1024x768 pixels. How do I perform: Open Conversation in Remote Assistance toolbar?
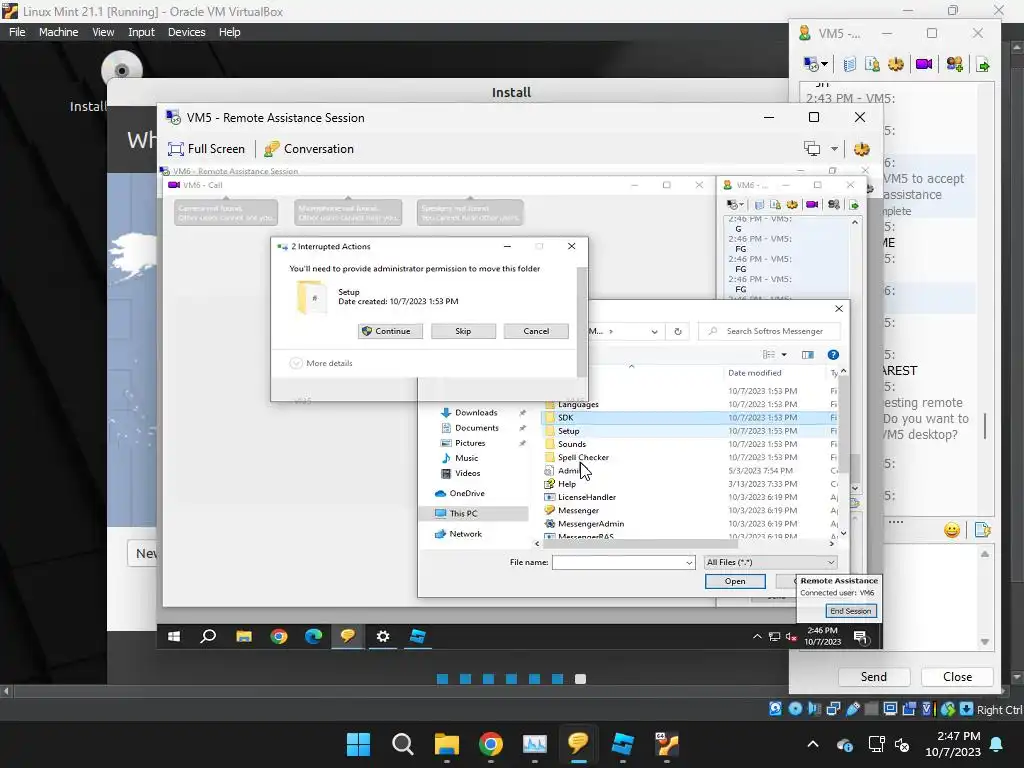click(309, 149)
